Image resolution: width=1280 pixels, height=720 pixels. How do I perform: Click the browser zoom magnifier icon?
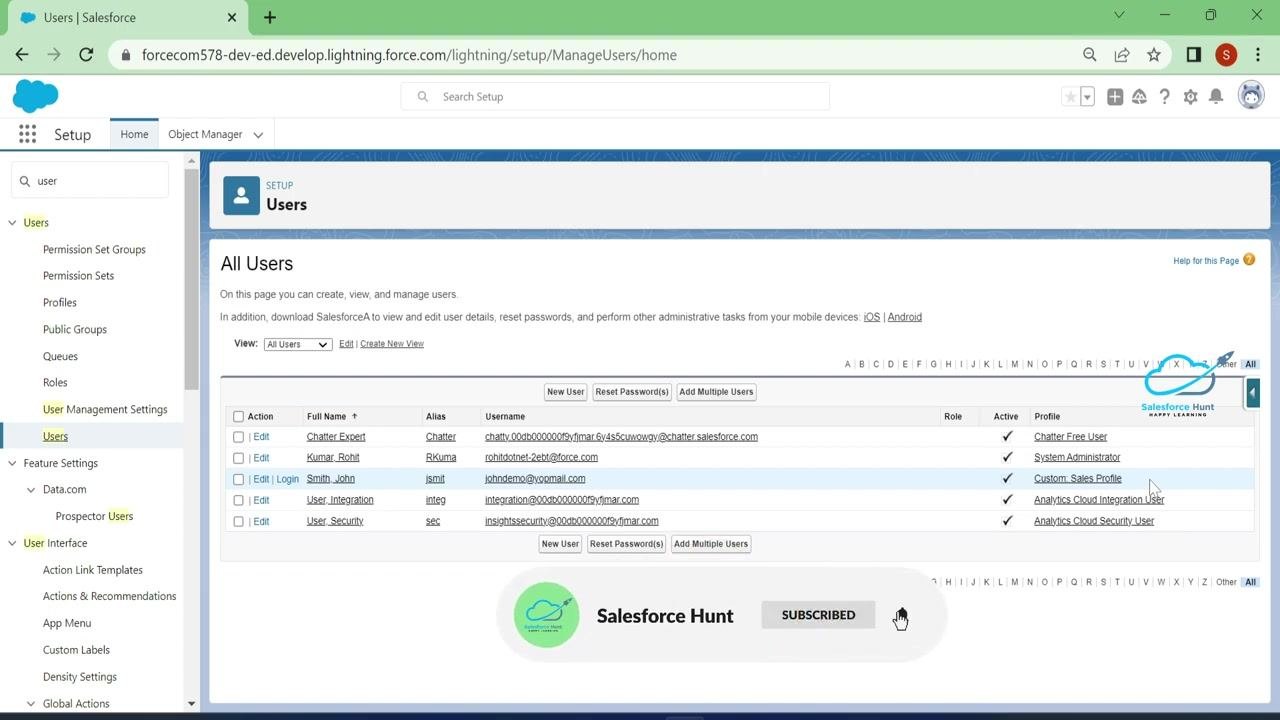(1090, 55)
